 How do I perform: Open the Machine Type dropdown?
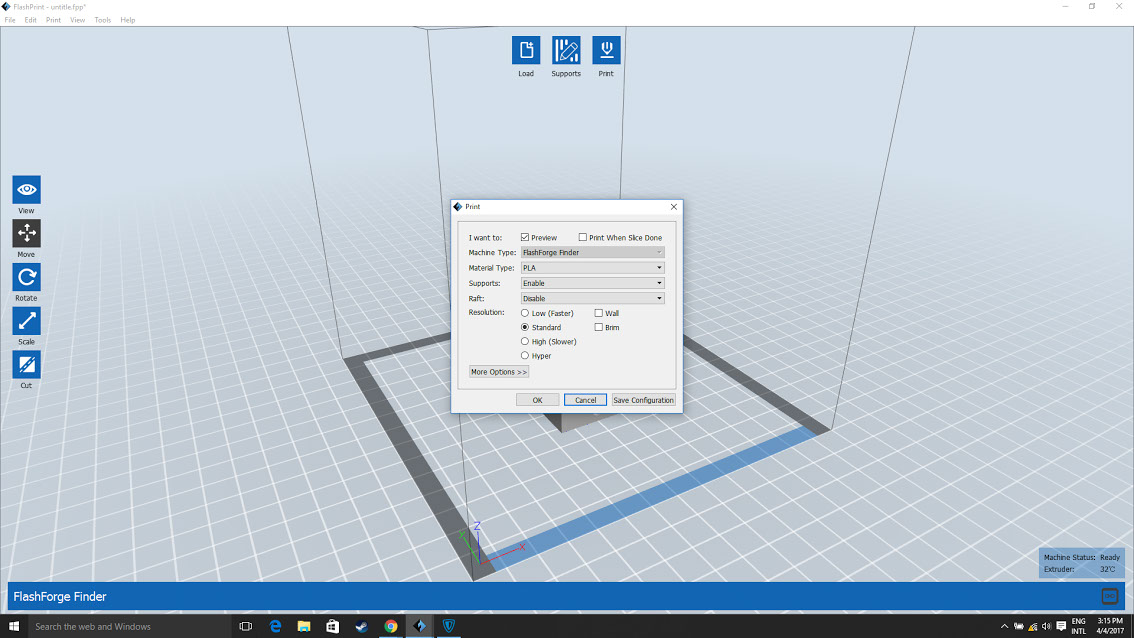click(x=592, y=252)
